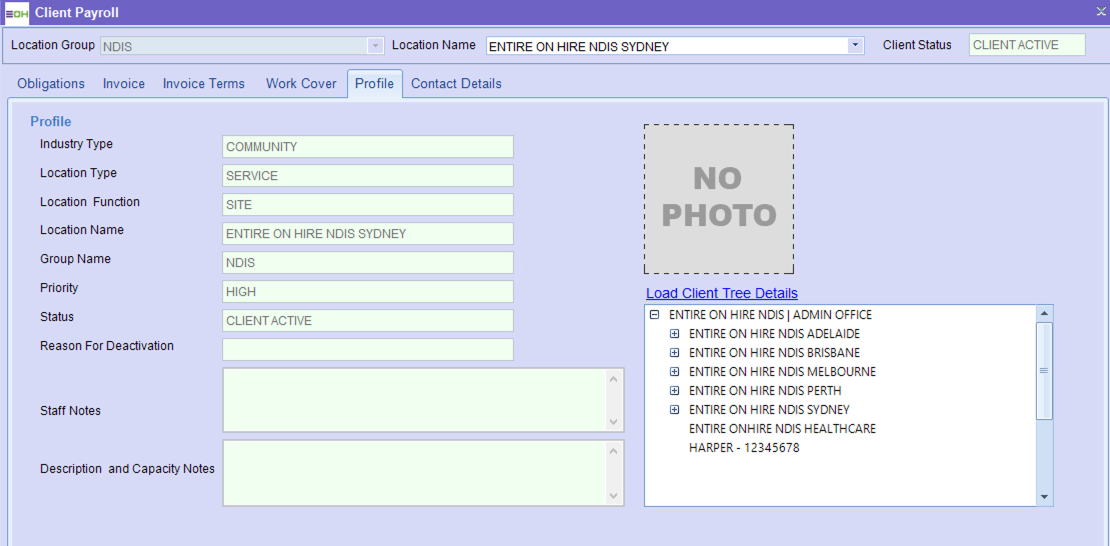Expand the ENTIRE ON HIRE NDIS MELBOURNE node
Viewport: 1110px width, 546px height.
675,372
